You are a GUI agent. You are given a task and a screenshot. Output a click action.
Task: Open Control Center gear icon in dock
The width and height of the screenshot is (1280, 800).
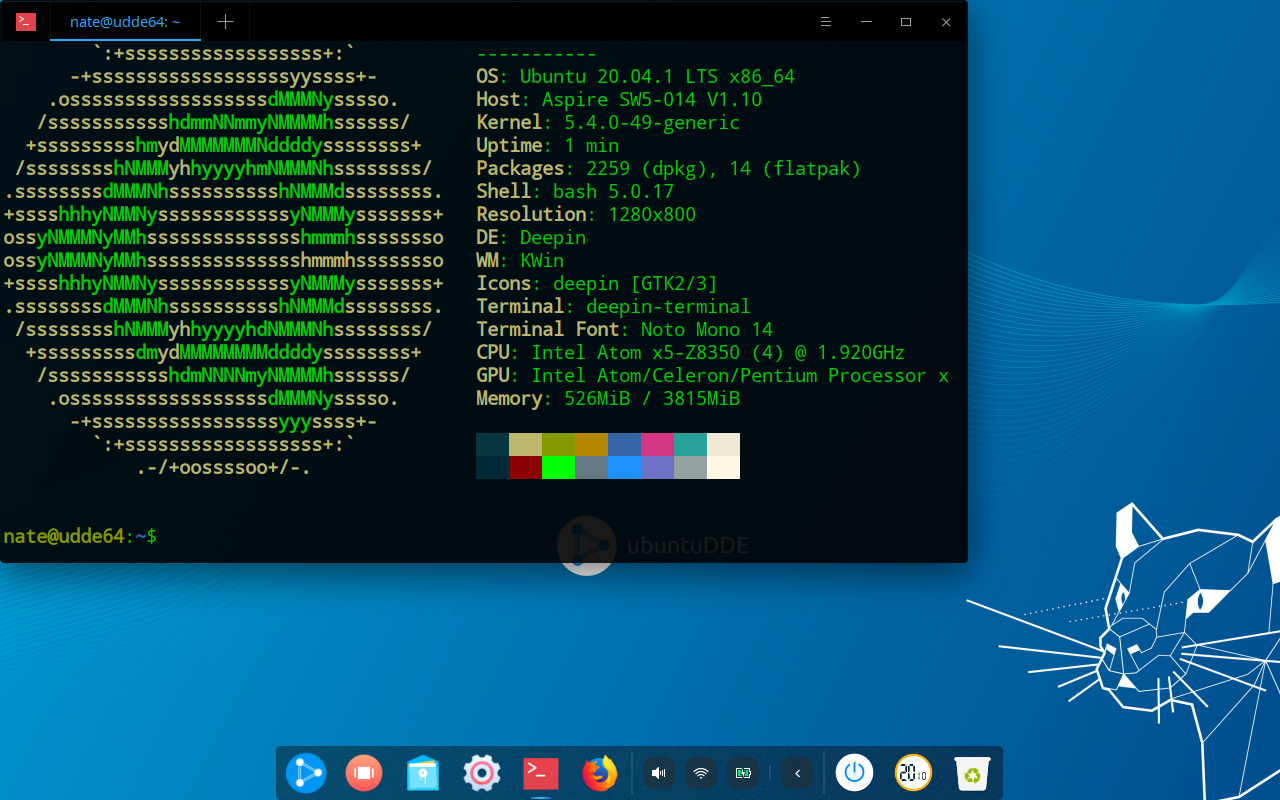(481, 773)
